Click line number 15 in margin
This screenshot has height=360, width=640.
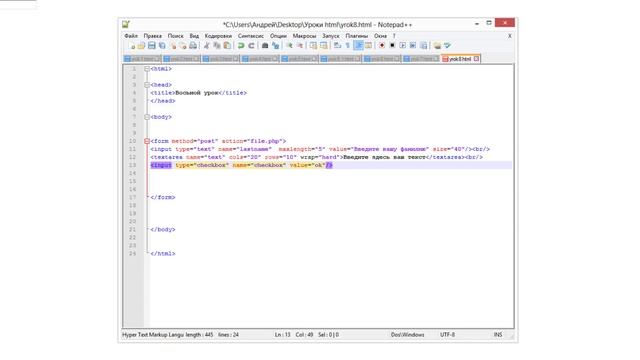coord(132,181)
